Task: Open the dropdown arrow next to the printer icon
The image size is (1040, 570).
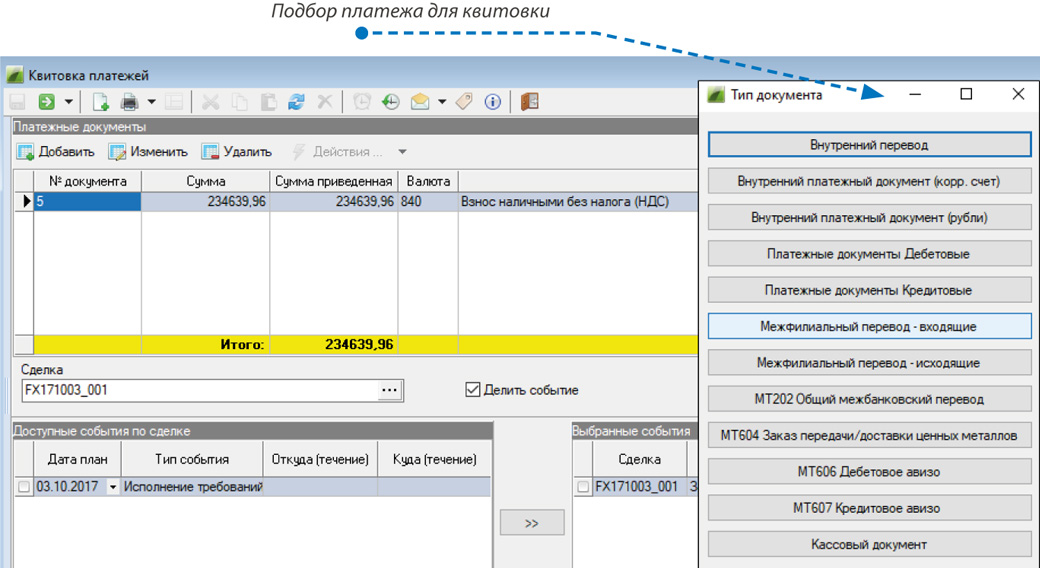Action: tap(152, 102)
